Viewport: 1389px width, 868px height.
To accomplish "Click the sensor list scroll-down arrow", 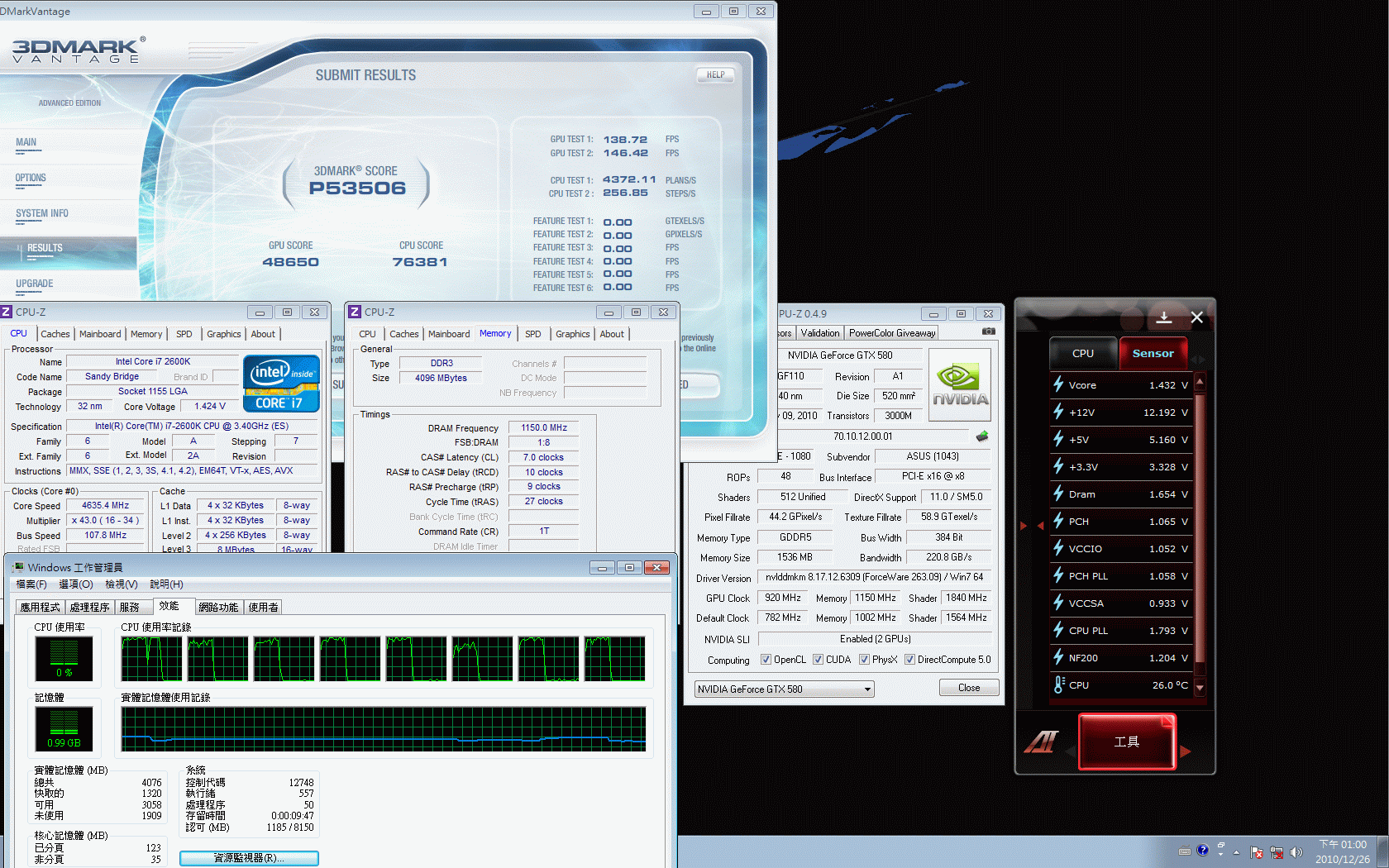I will coord(1200,687).
